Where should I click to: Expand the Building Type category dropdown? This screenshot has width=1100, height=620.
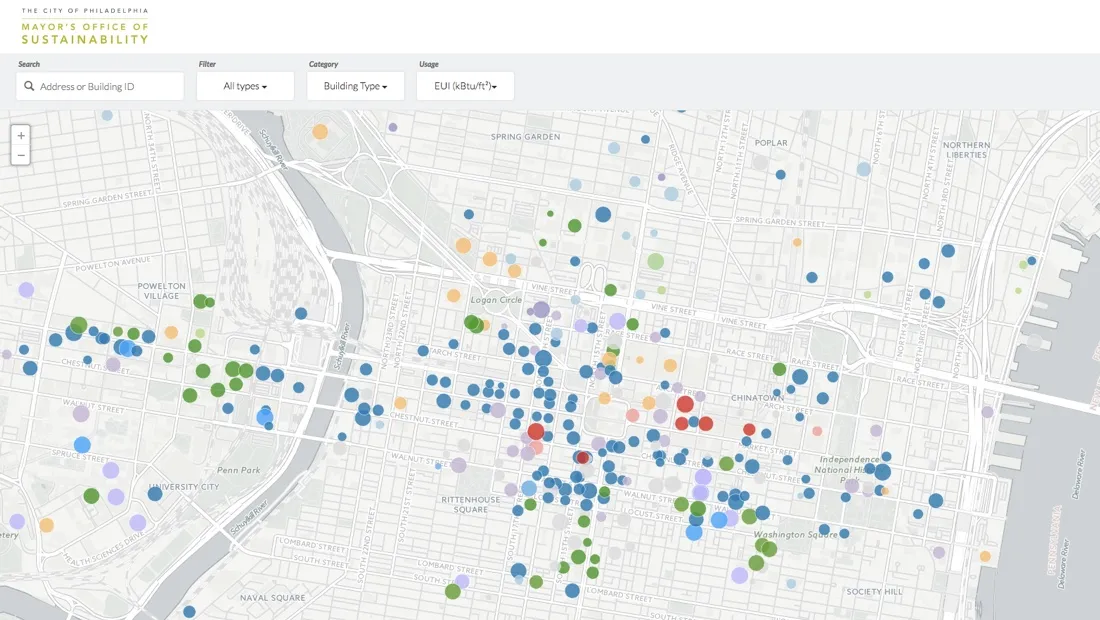(x=355, y=86)
